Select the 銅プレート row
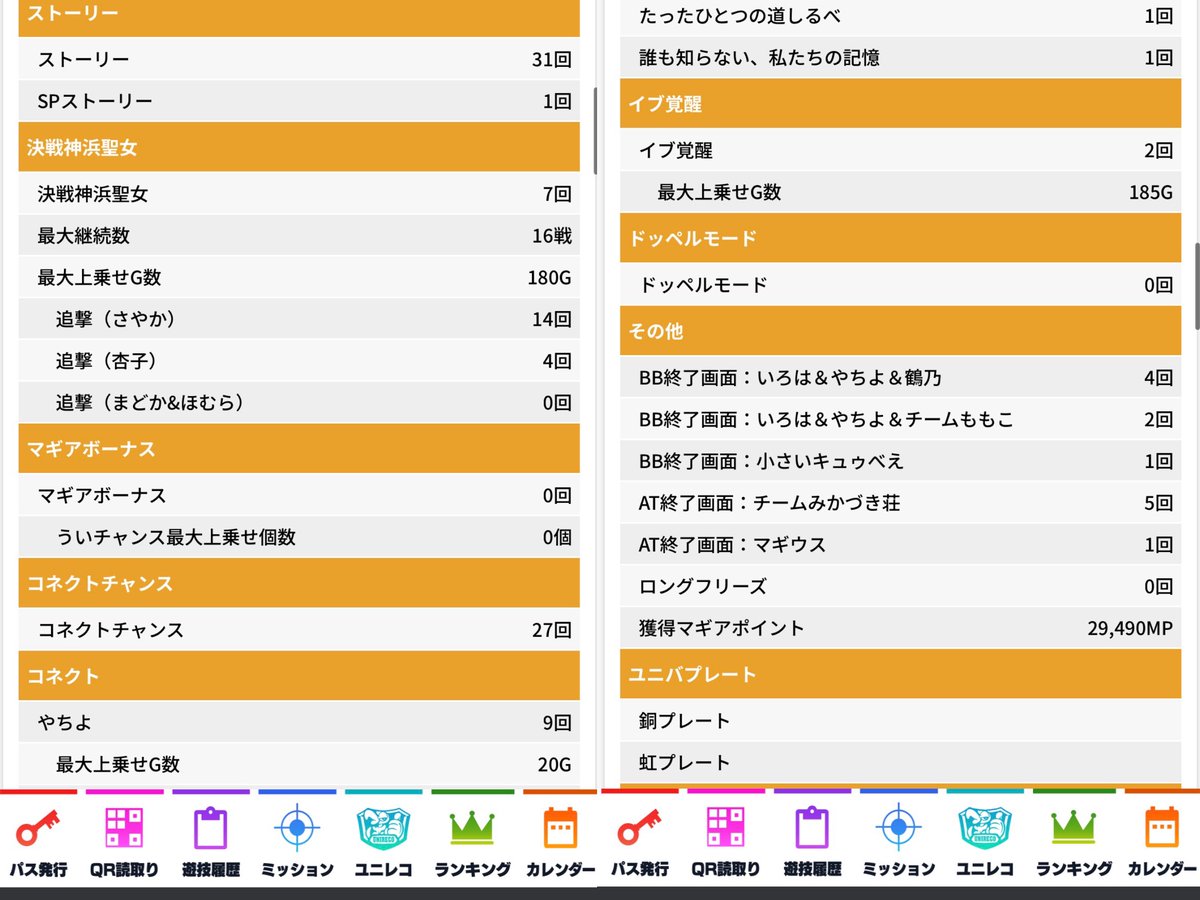 click(900, 720)
